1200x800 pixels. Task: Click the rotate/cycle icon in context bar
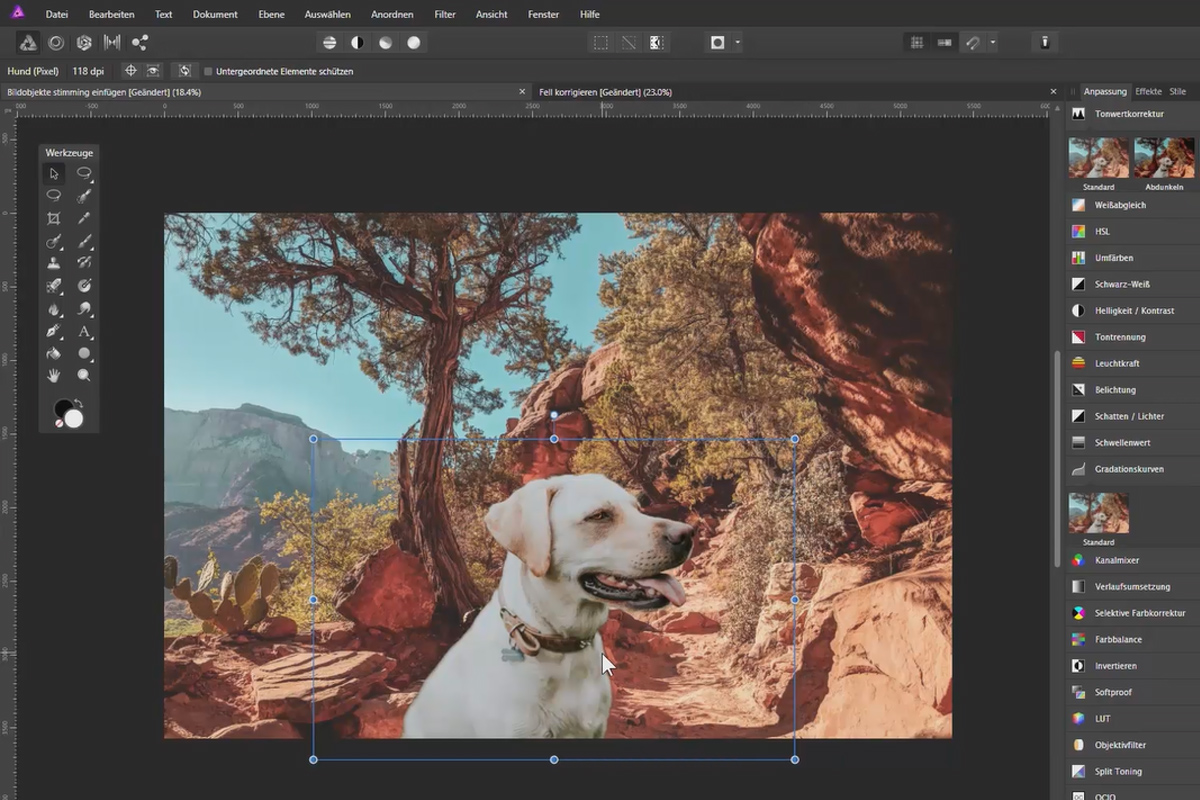click(x=185, y=71)
